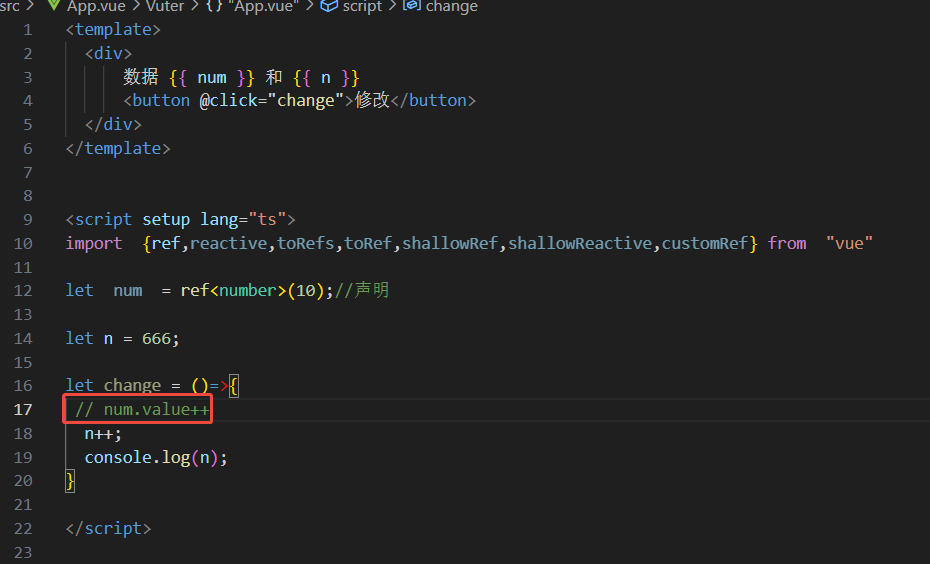Open the 'script' breadcrumb segment
Screen dimensions: 930x564
362,7
